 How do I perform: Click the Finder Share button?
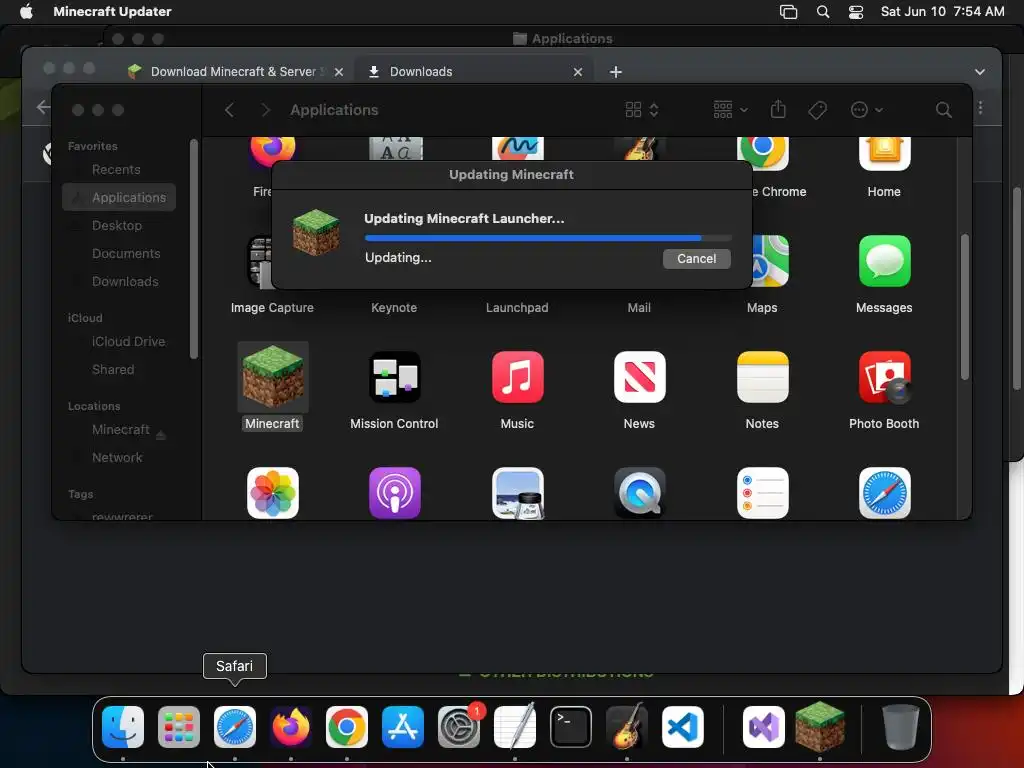point(778,109)
